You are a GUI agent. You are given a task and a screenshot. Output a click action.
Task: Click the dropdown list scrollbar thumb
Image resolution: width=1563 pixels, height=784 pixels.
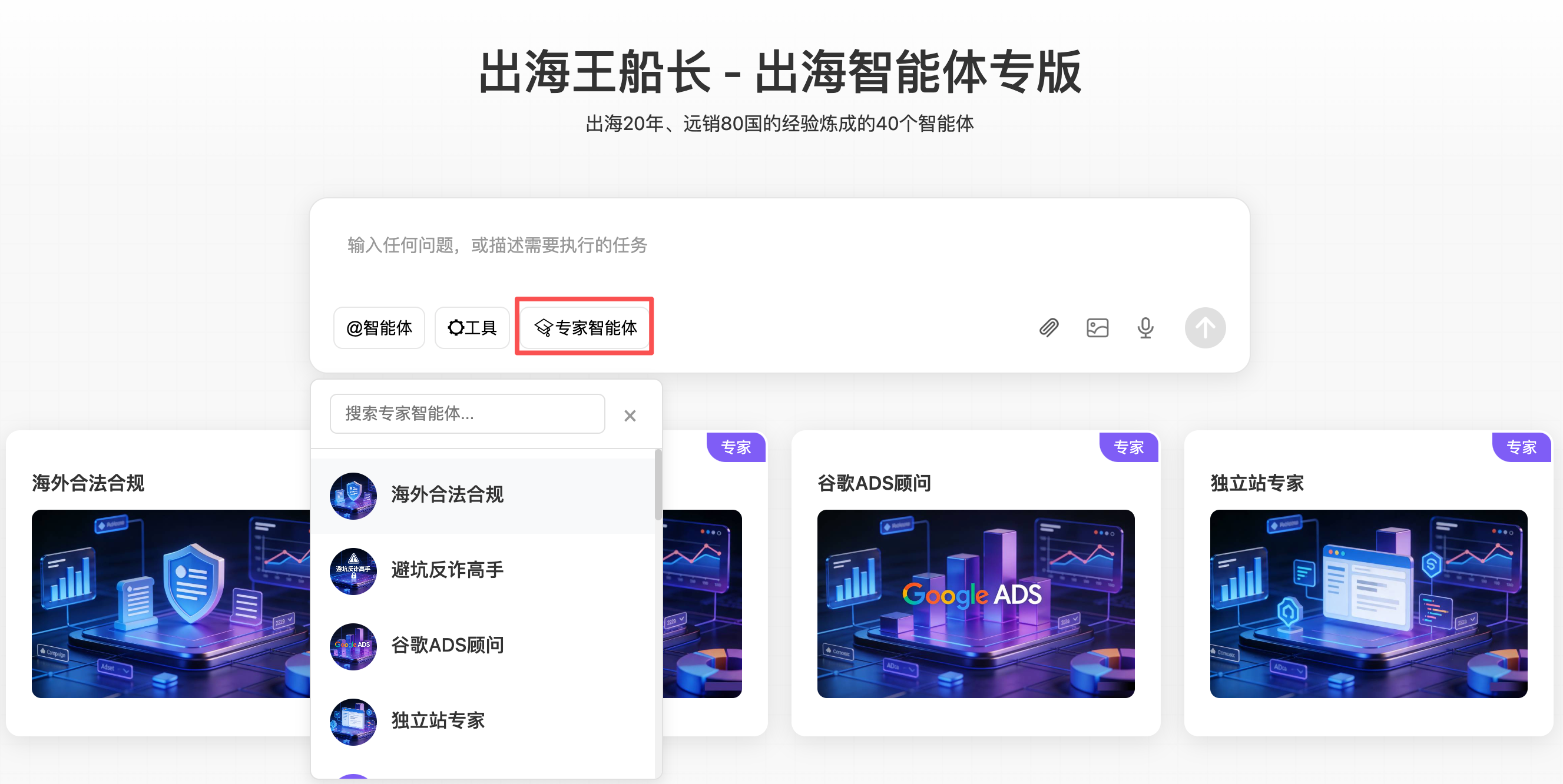(x=658, y=485)
